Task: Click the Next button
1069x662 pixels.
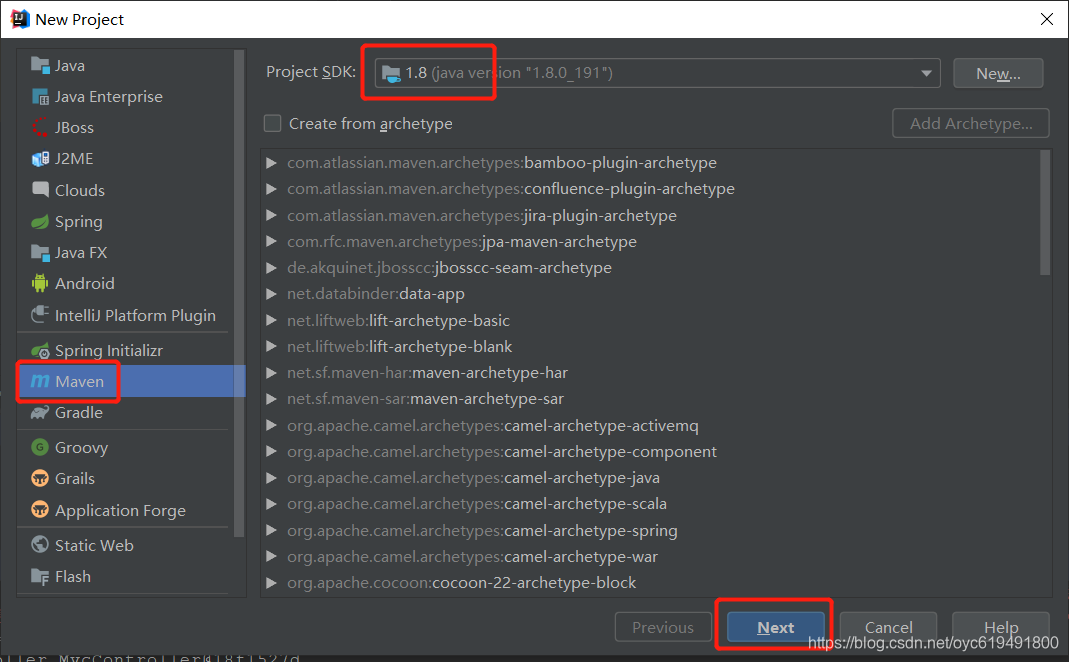Action: pos(775,627)
